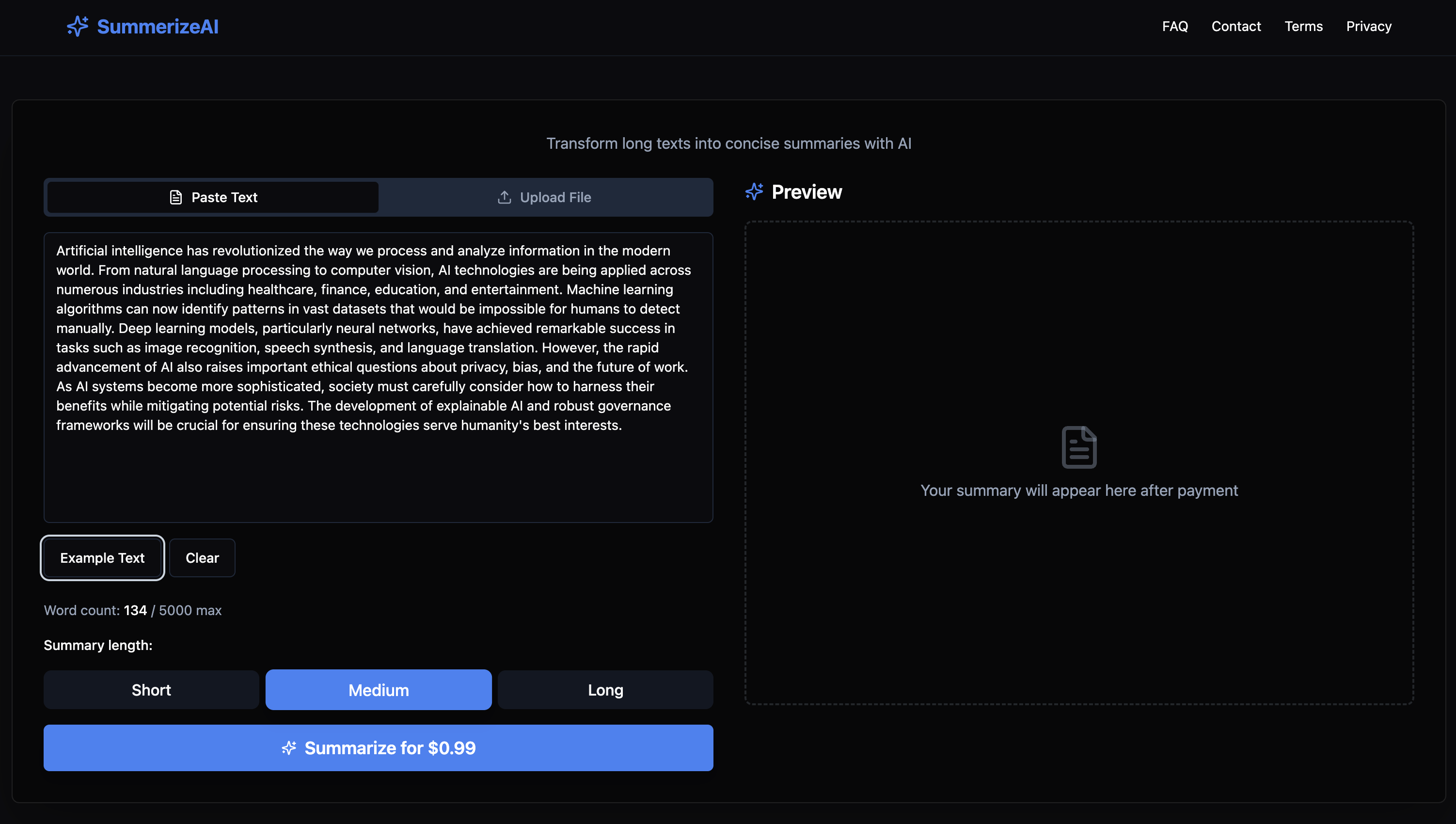Switch to the Paste Text tab
This screenshot has height=824, width=1456.
click(x=213, y=197)
